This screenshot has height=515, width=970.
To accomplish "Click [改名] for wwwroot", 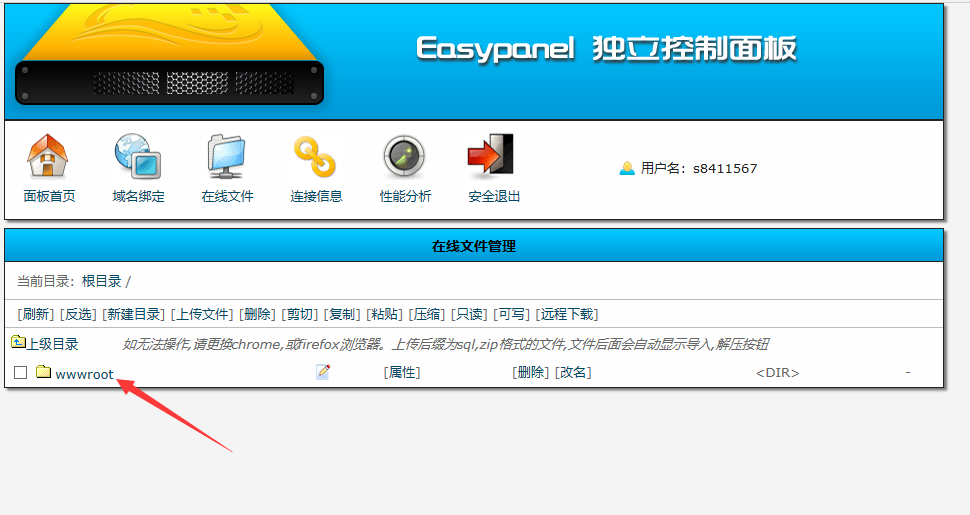I will point(573,373).
